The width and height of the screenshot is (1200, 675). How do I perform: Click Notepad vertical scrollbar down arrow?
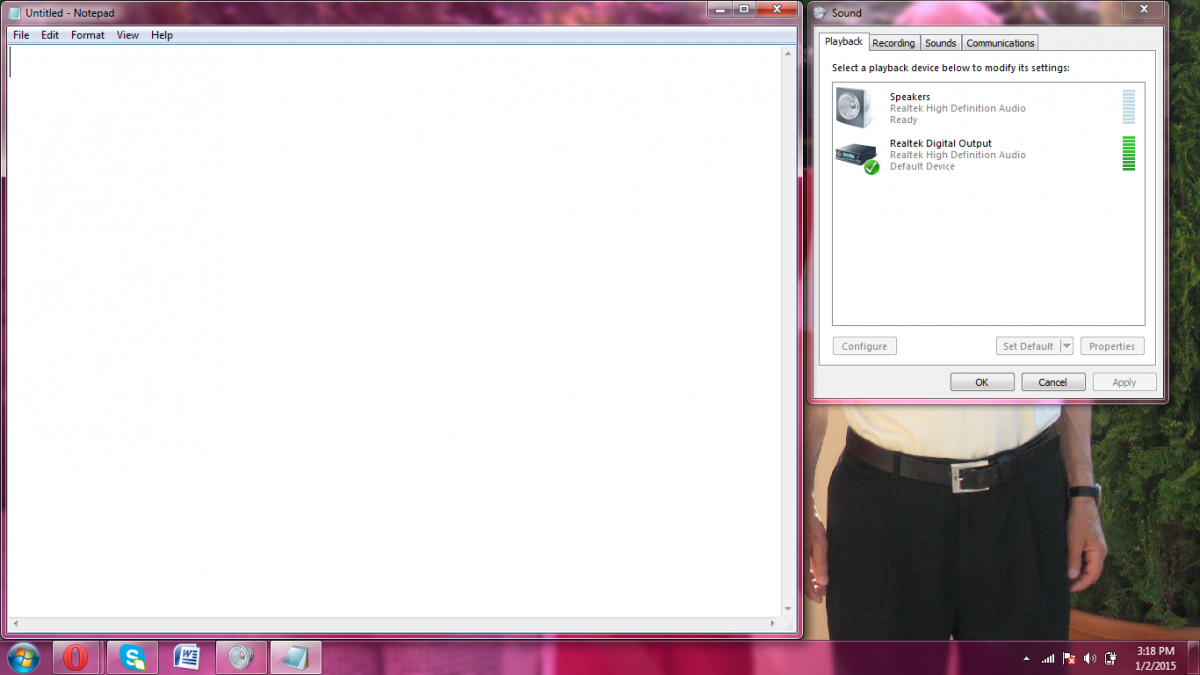(788, 608)
